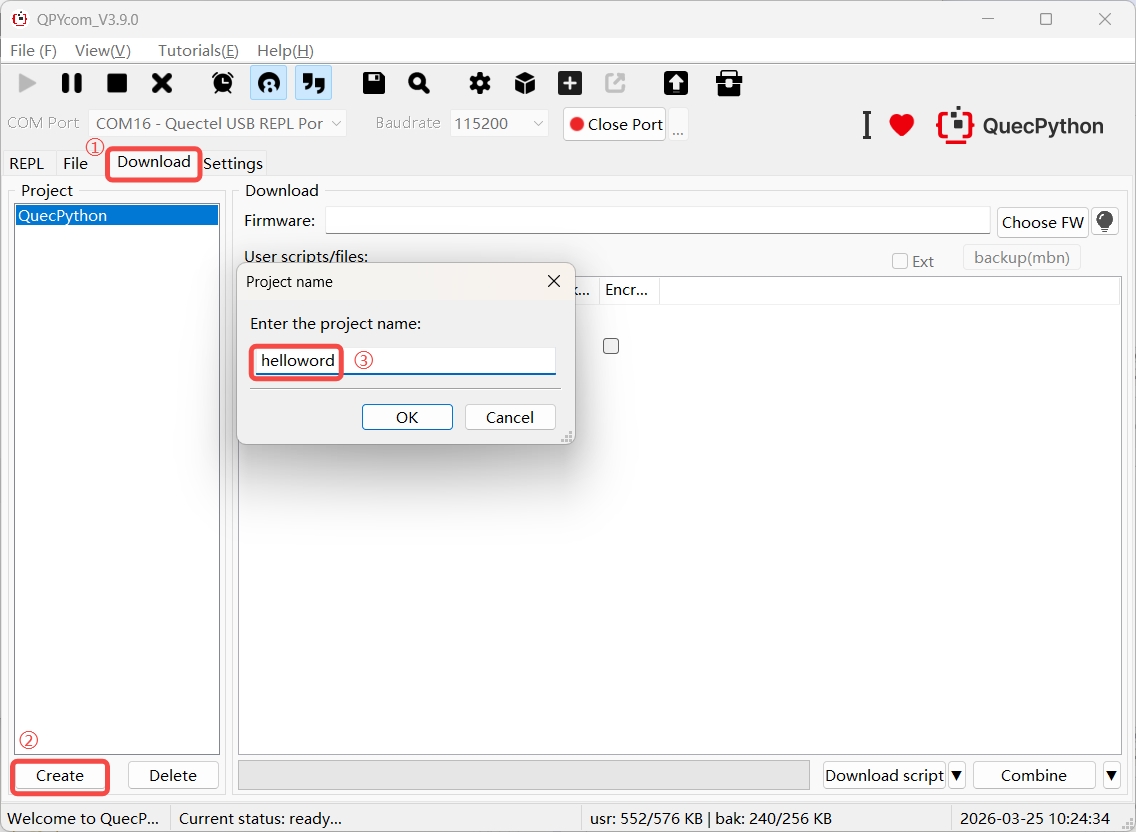Click the toolbox icon in the toolbar

click(x=729, y=83)
